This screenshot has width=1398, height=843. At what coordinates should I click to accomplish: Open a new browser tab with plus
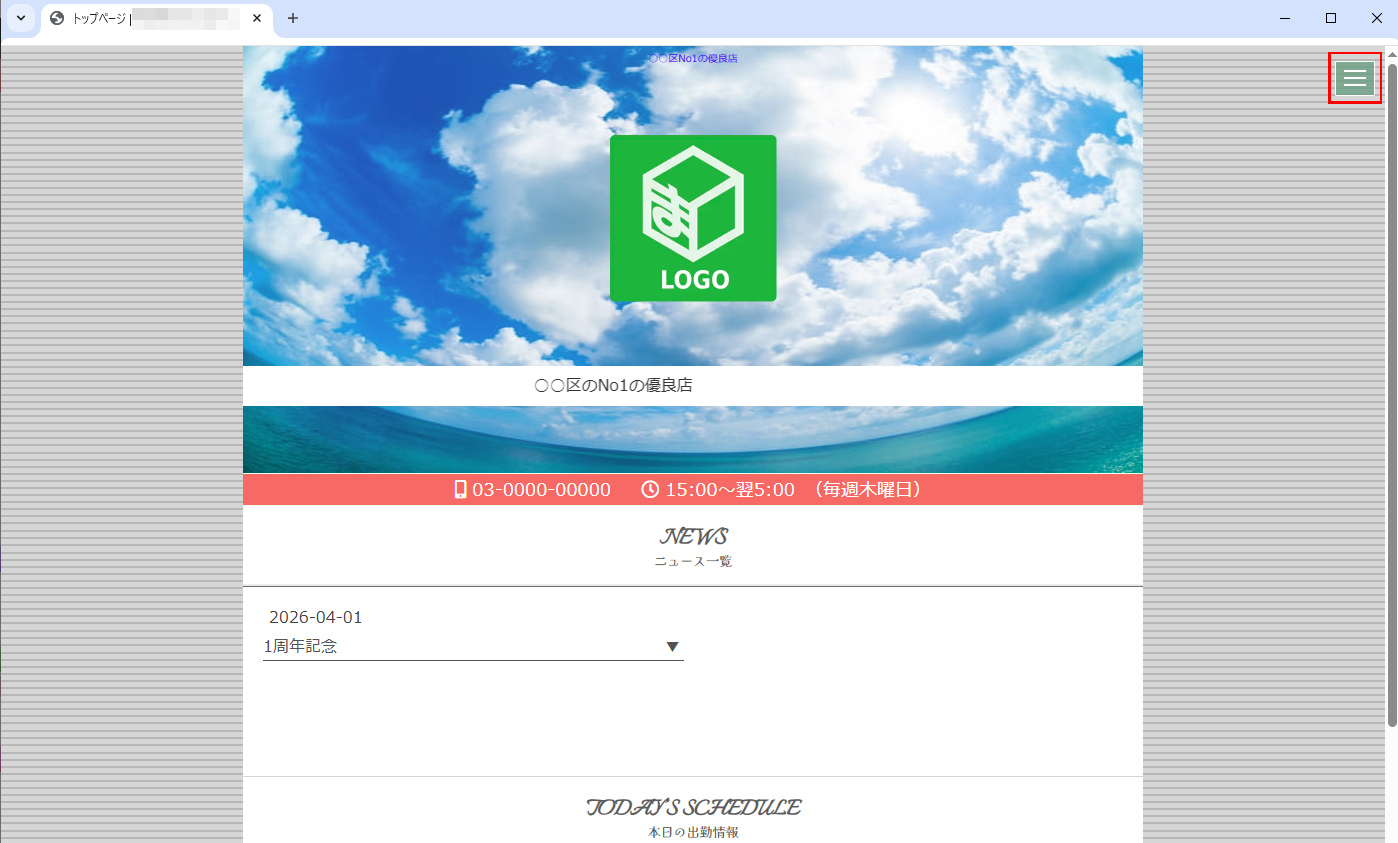(293, 18)
